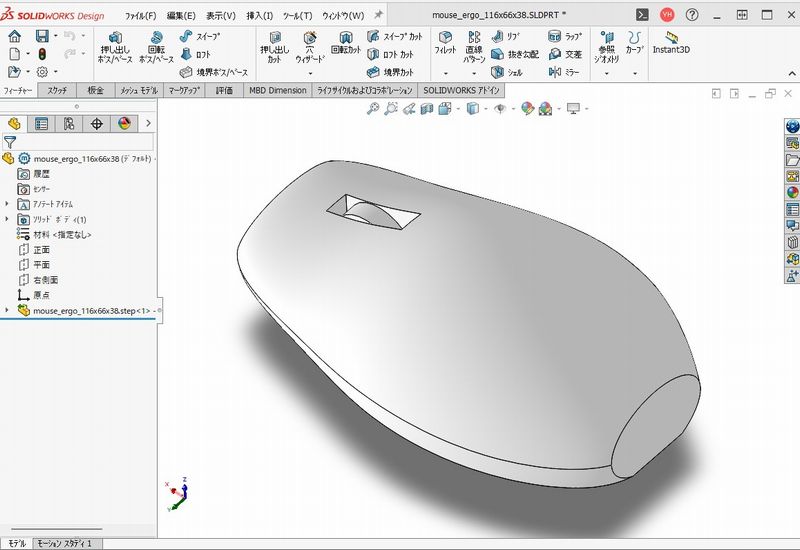The height and width of the screenshot is (550, 800).
Task: Expand the Annotations (アノテート アイテム) node
Action: (7, 204)
